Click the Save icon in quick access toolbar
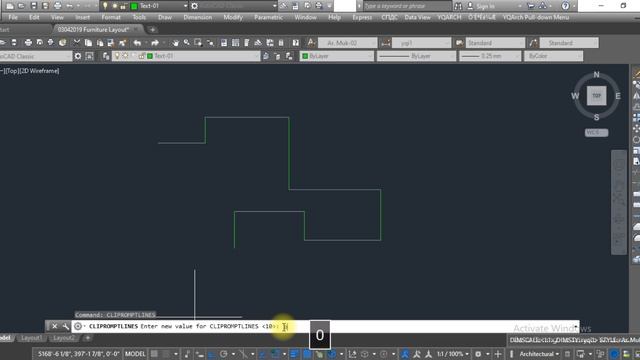This screenshot has height=360, width=640. pos(33,6)
